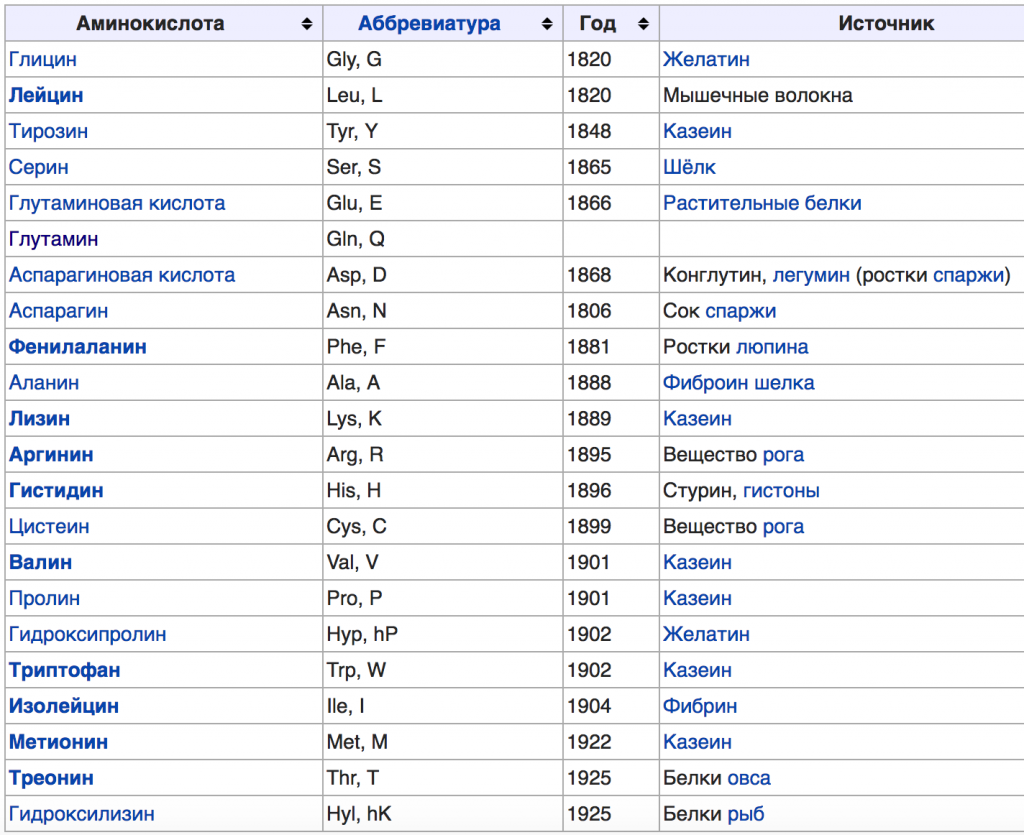Image resolution: width=1024 pixels, height=835 pixels.
Task: Open the Фенилаланин link
Action: 78,347
